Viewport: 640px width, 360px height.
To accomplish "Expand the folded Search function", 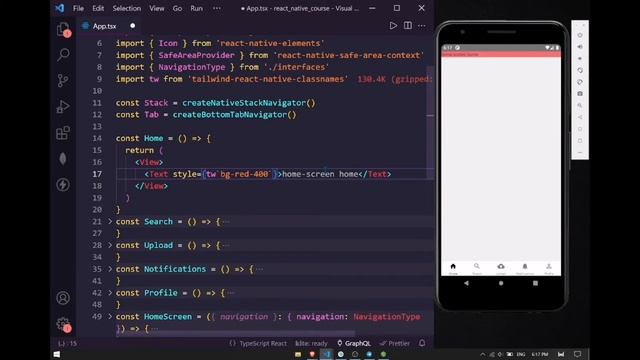I will 110,221.
